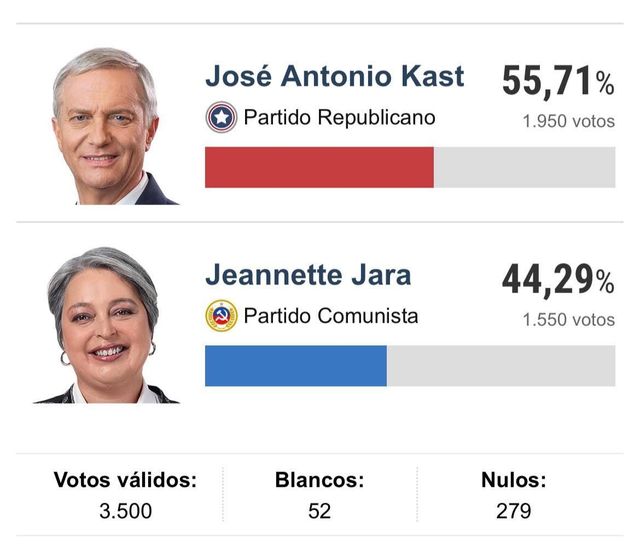Click the Partido Republicano star logo
Viewport: 640px width, 553px height.
(221, 117)
